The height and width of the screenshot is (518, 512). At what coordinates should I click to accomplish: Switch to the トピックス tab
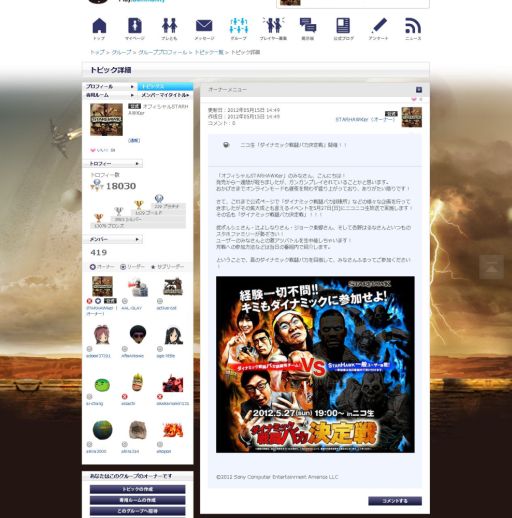click(x=165, y=86)
